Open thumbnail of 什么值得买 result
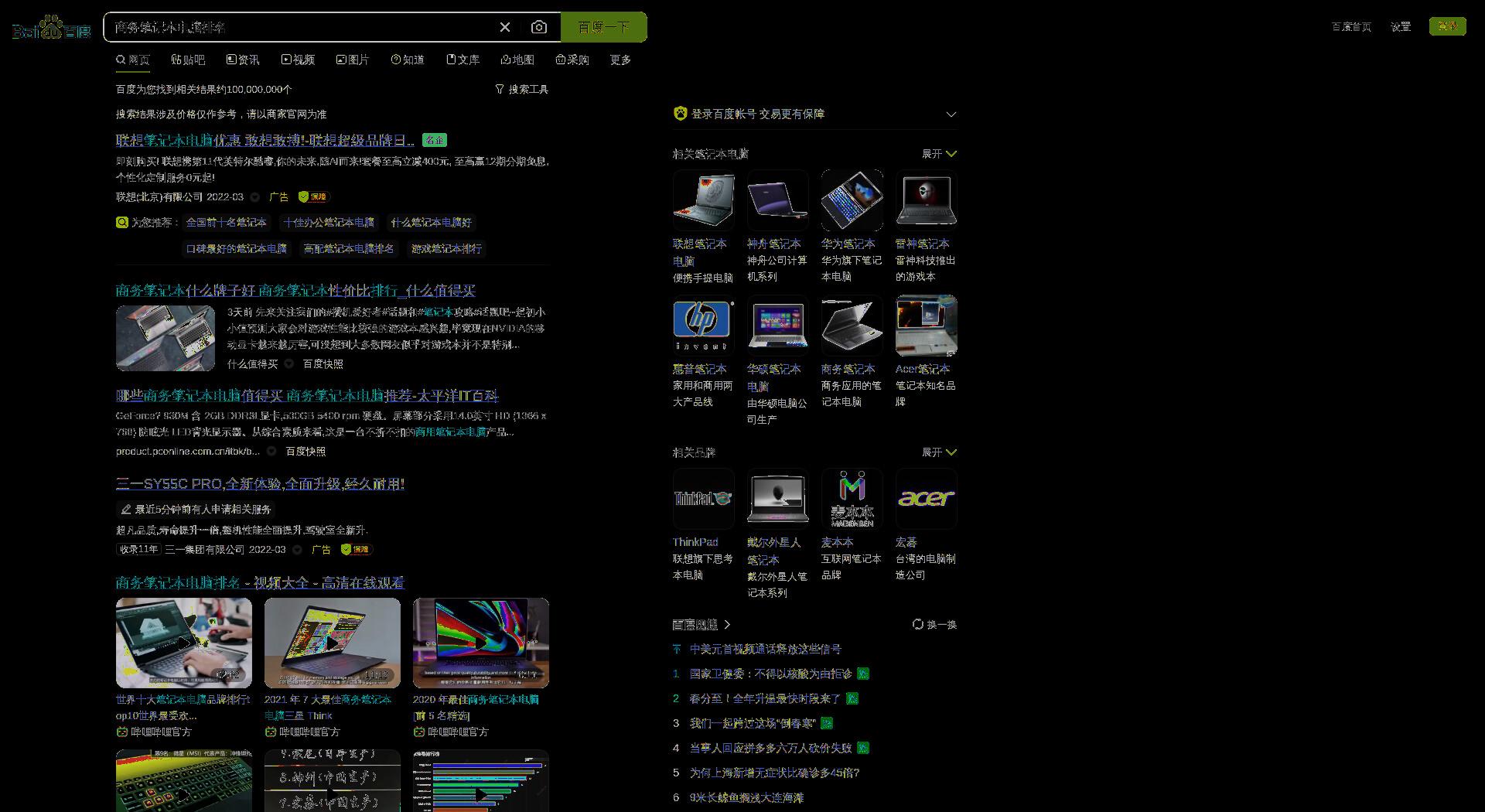This screenshot has width=1485, height=812. tap(166, 338)
